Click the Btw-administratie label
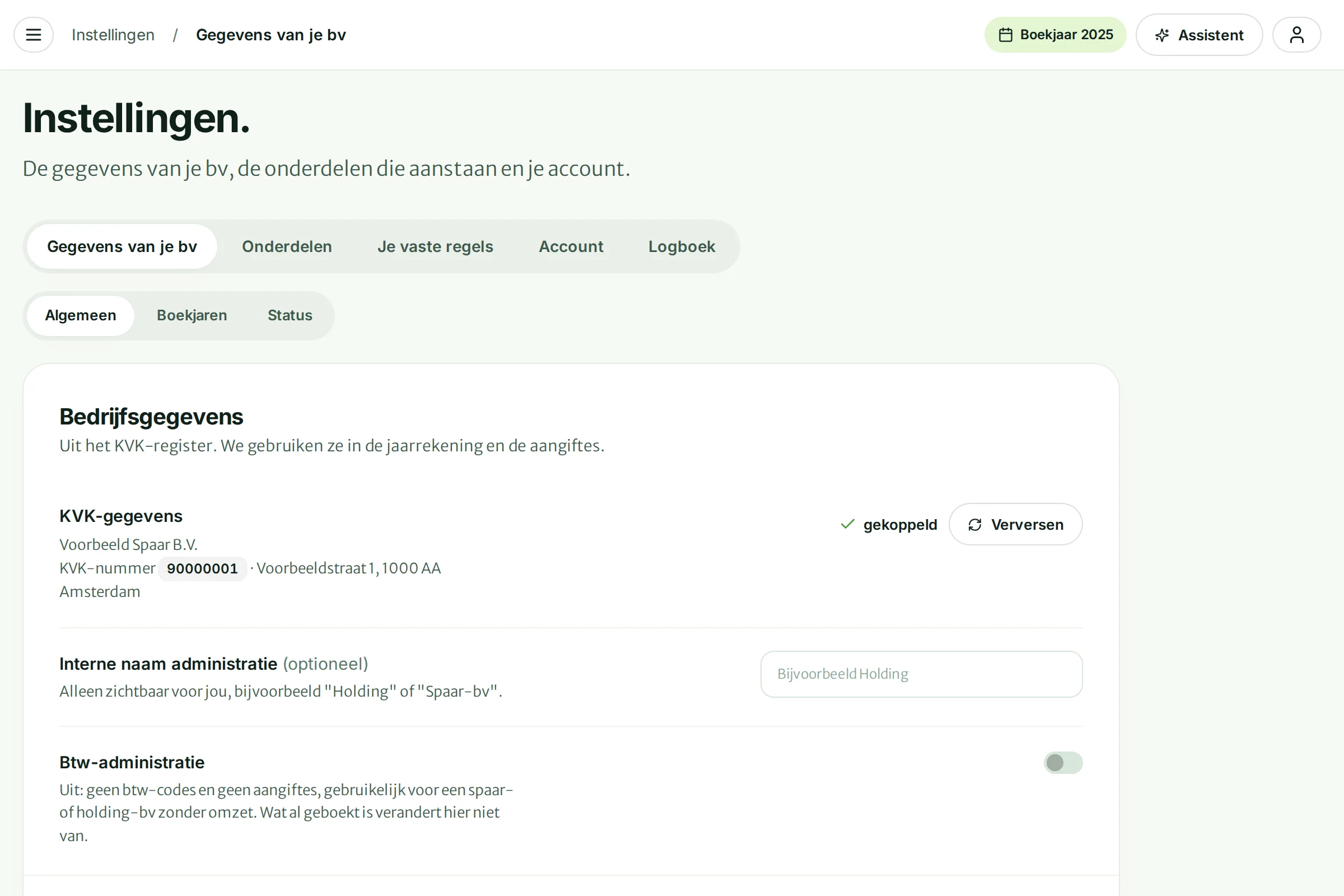The width and height of the screenshot is (1344, 896). click(x=132, y=762)
